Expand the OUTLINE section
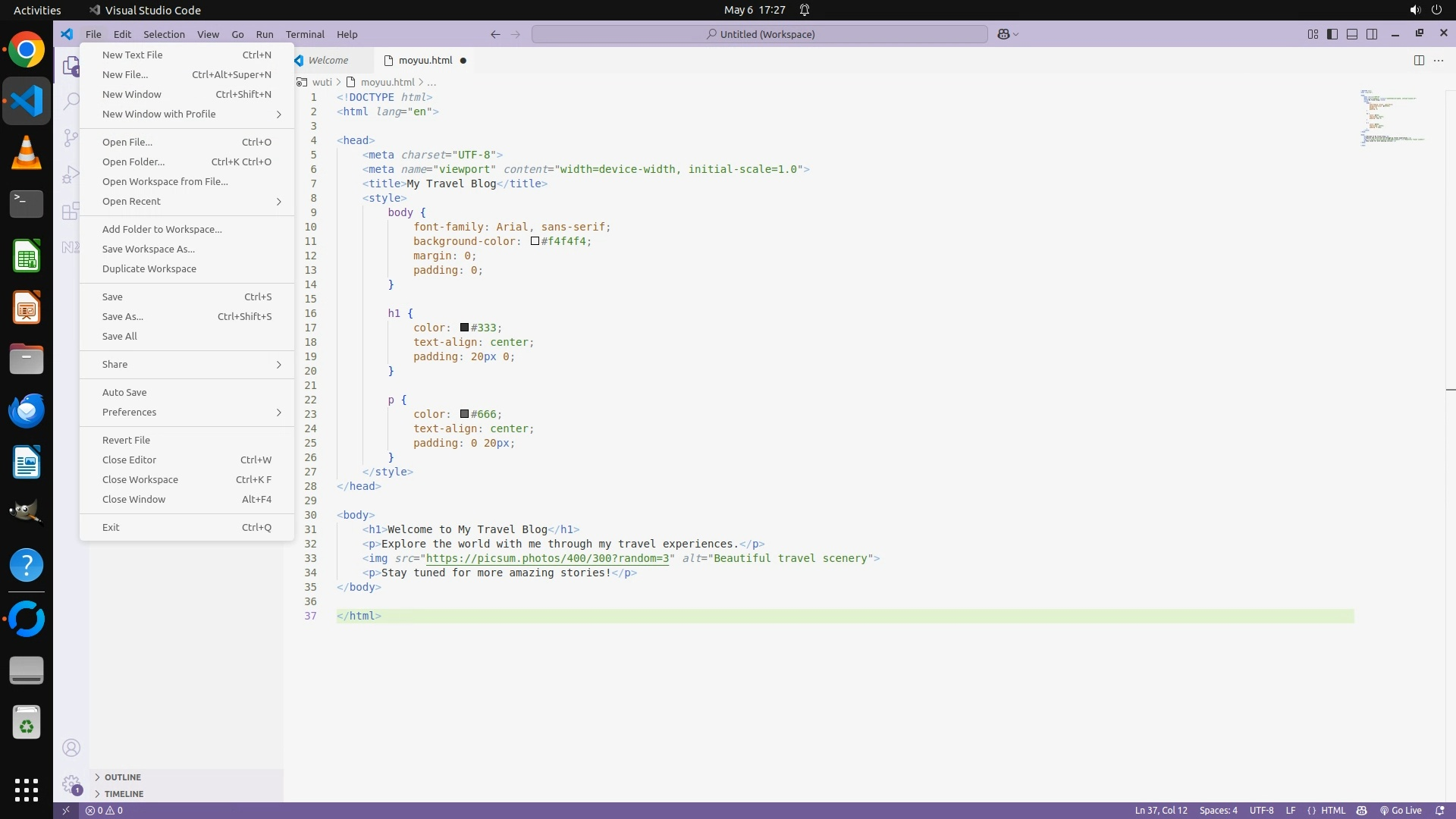 point(122,777)
